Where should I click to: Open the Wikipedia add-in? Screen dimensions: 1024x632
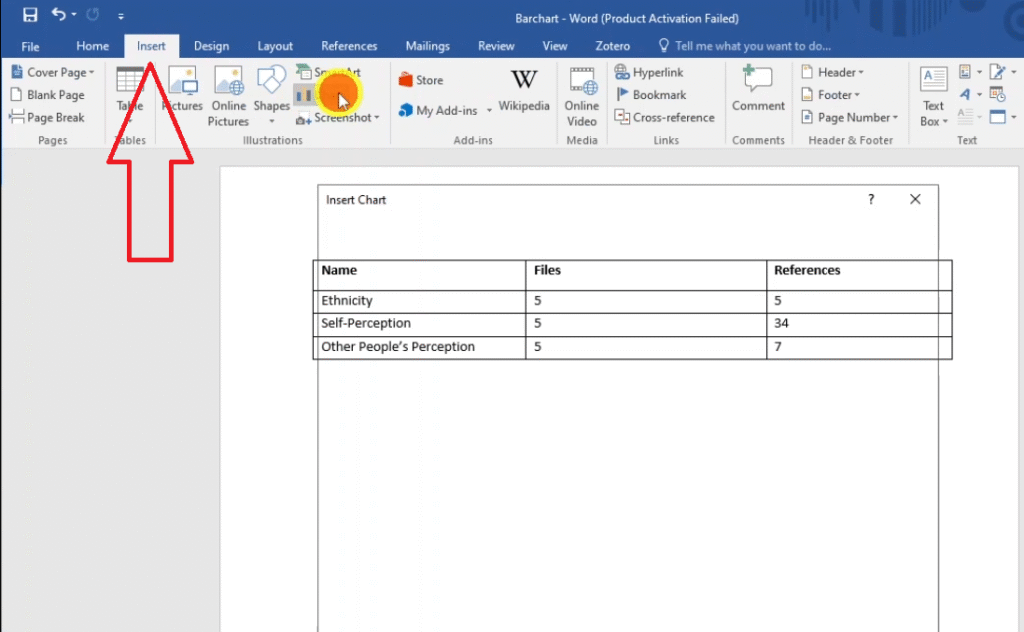coord(524,90)
